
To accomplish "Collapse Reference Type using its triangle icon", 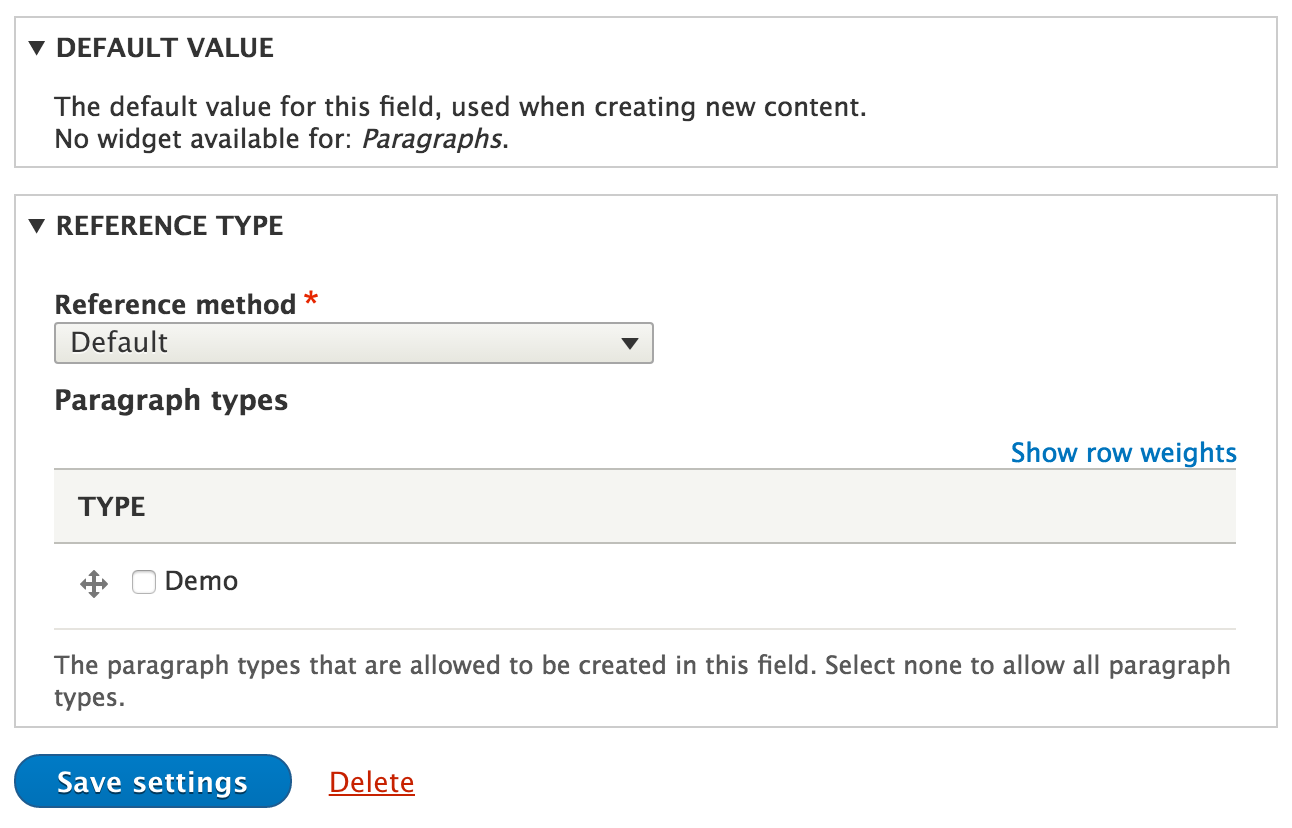I will [37, 226].
